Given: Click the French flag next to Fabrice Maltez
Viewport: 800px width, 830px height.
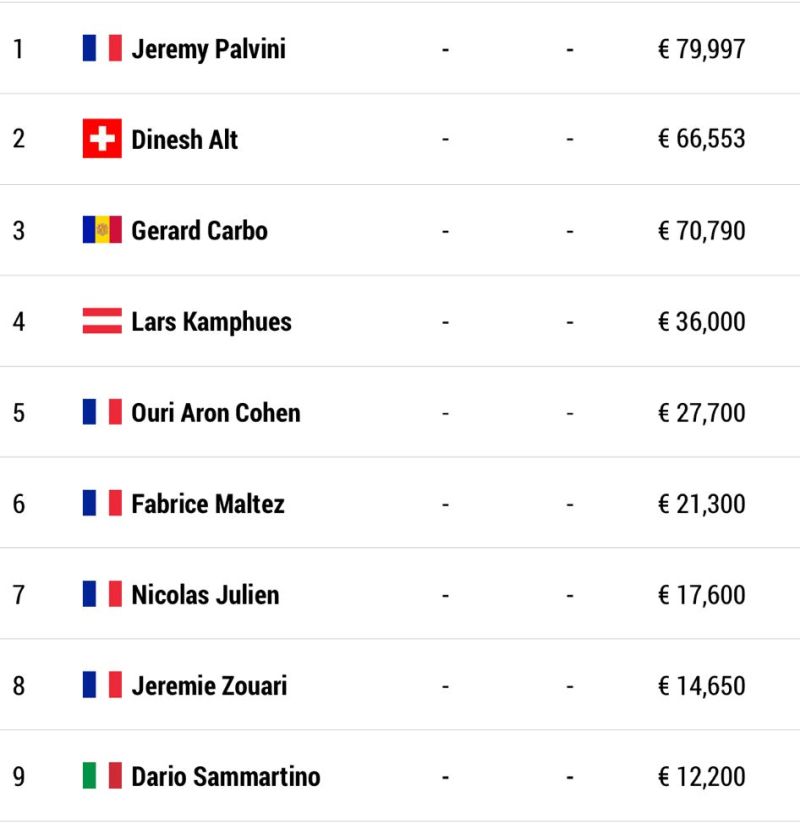Looking at the screenshot, I should [102, 503].
